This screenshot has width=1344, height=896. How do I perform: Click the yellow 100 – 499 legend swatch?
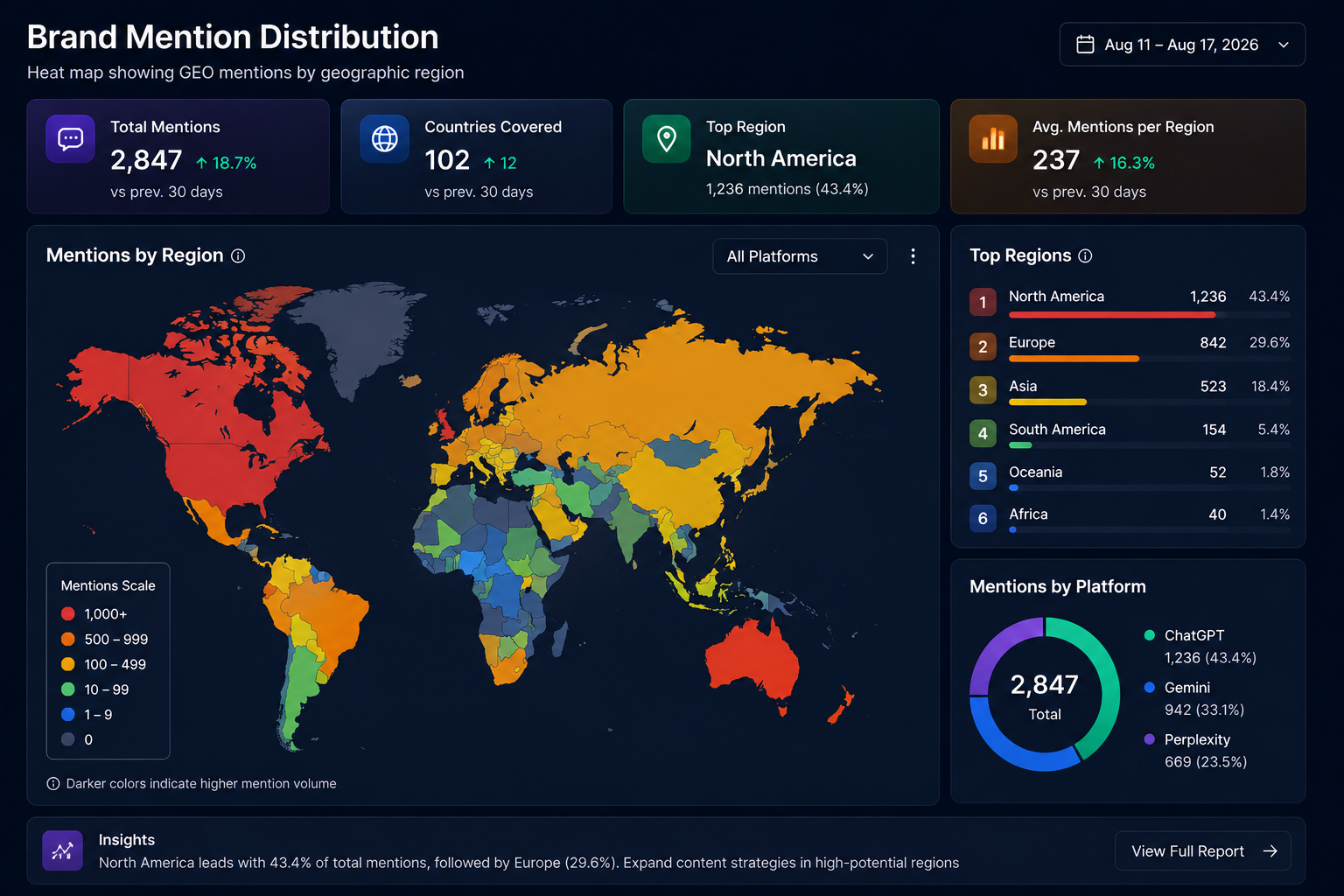click(68, 664)
